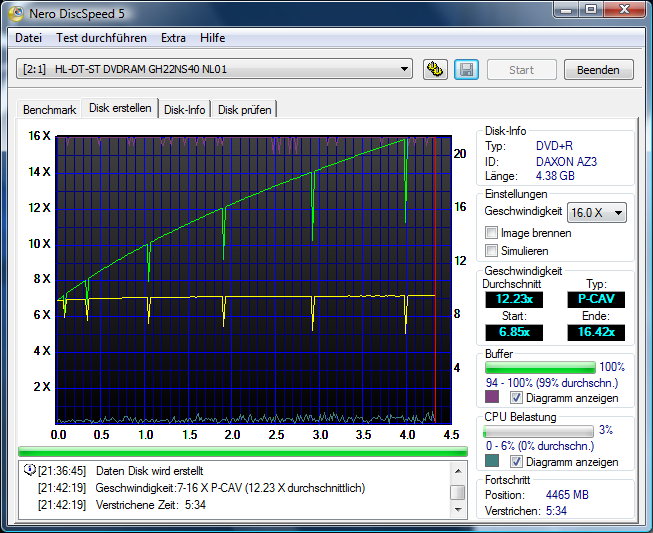Toggle CPU Belastung Diagramm anzeigen checkbox
653x533 pixels.
(516, 461)
